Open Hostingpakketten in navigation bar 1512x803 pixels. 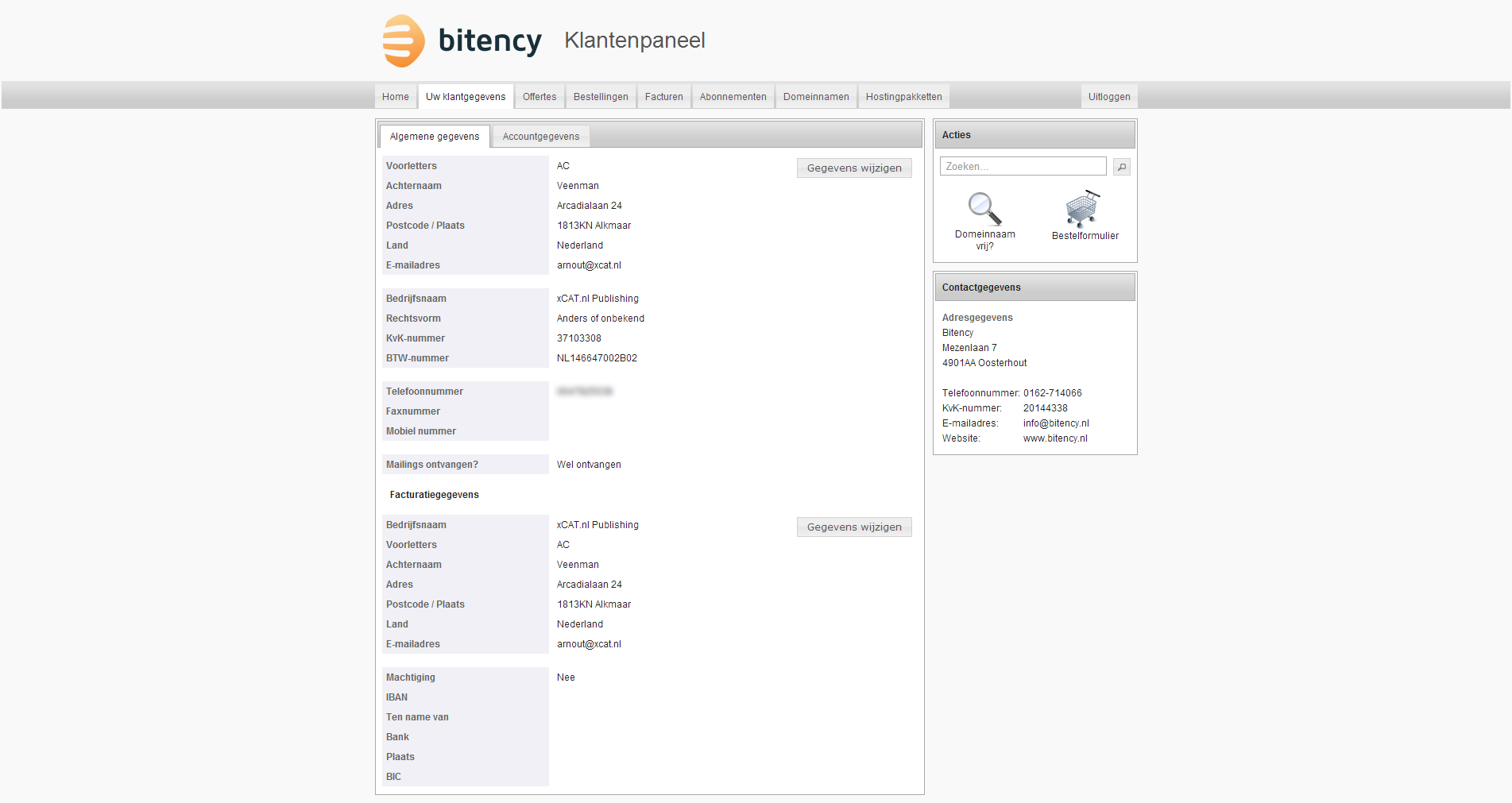pyautogui.click(x=903, y=97)
